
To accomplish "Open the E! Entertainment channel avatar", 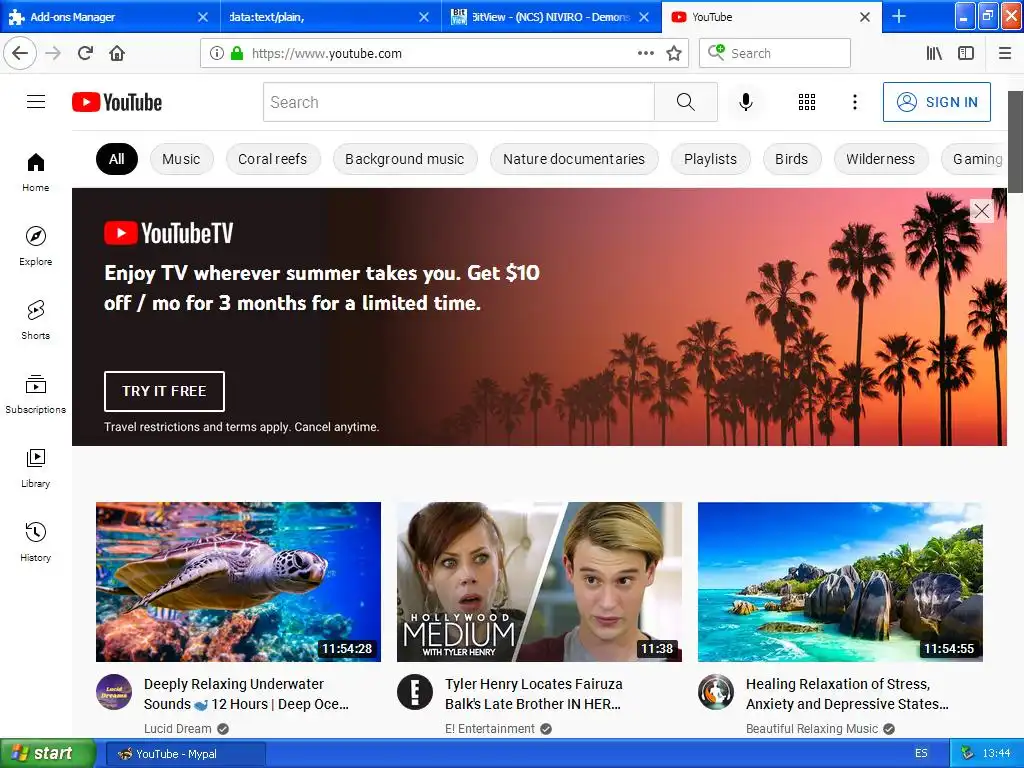I will coord(415,692).
